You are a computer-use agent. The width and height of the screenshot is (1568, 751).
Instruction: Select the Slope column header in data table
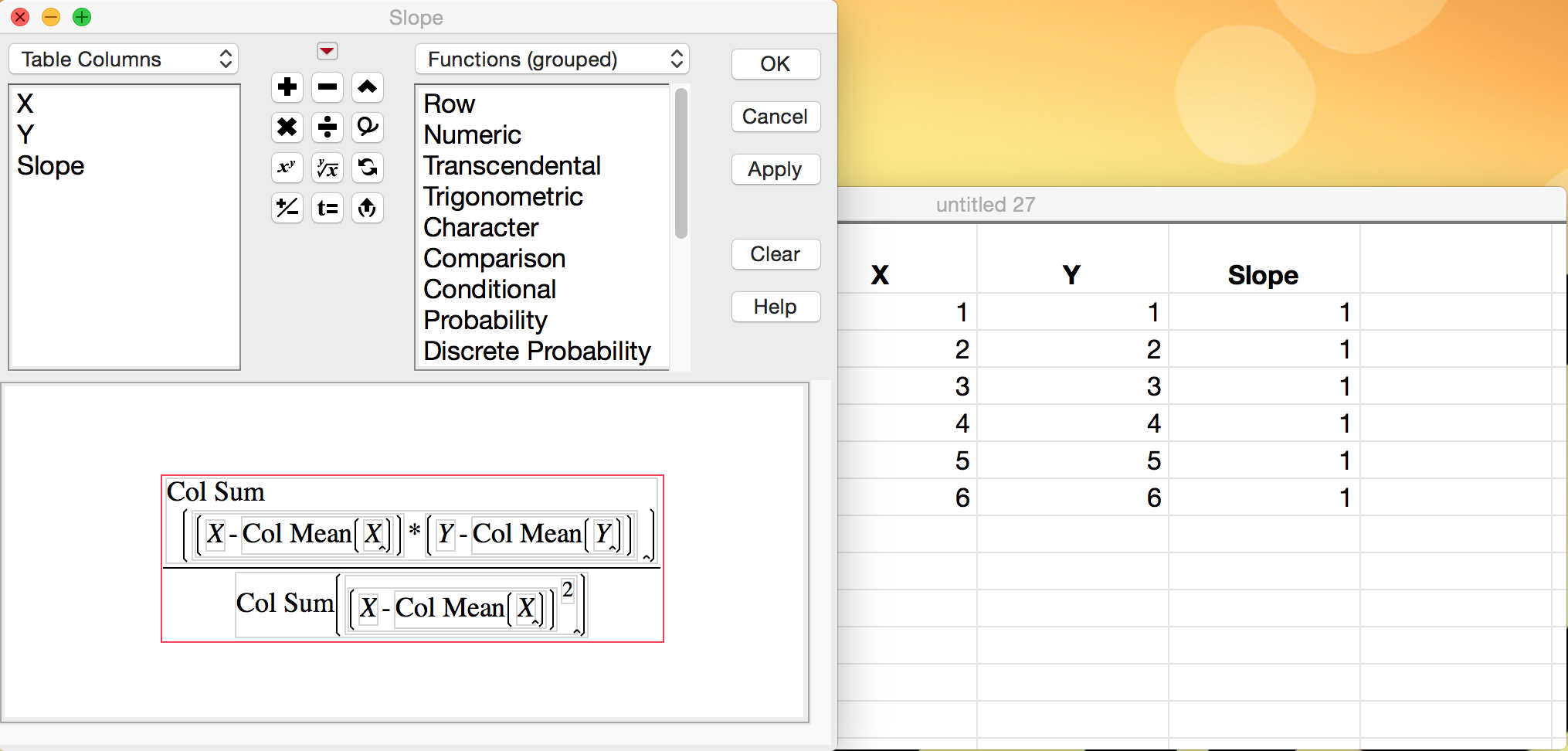click(1263, 275)
